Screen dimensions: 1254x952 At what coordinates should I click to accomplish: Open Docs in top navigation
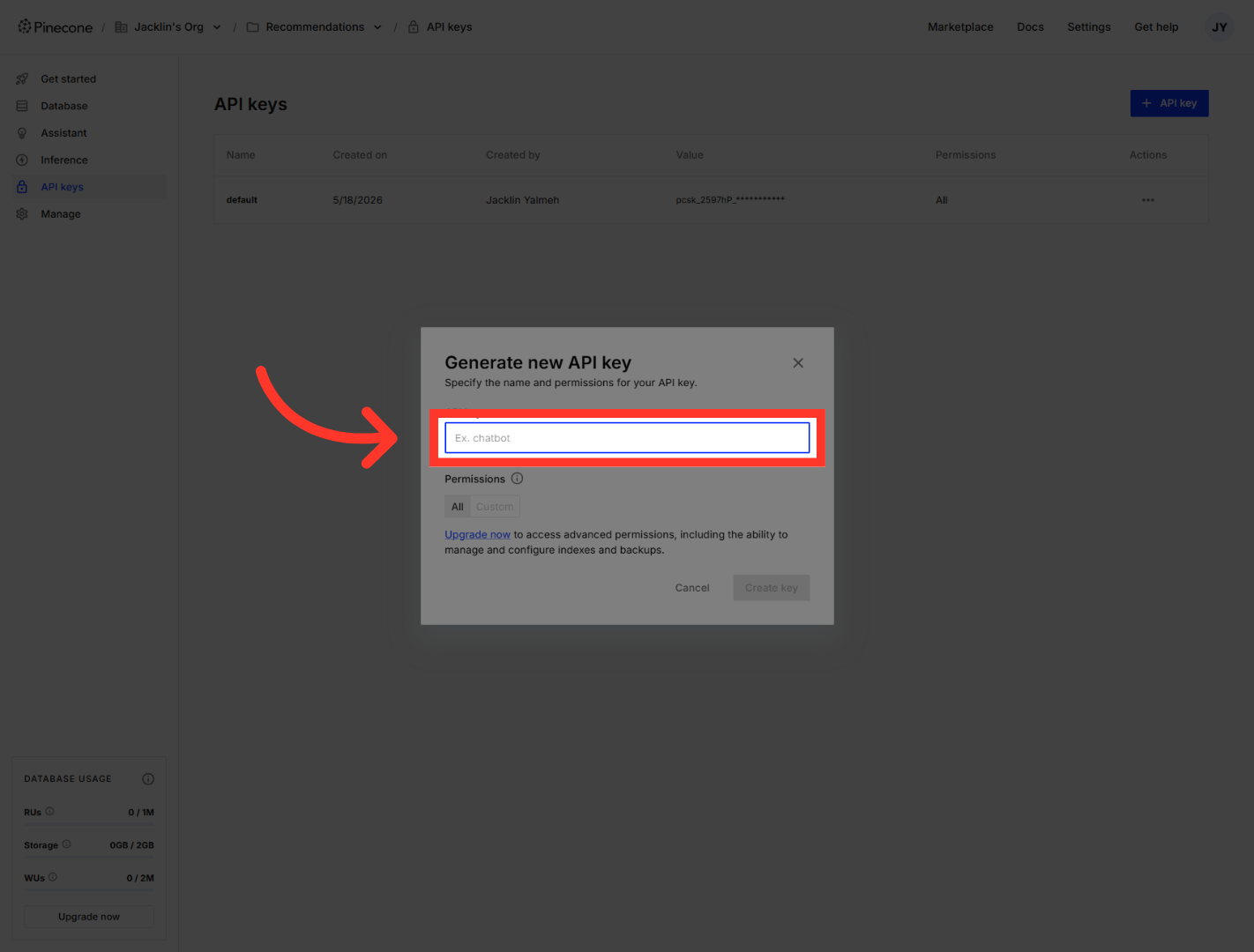click(1030, 27)
